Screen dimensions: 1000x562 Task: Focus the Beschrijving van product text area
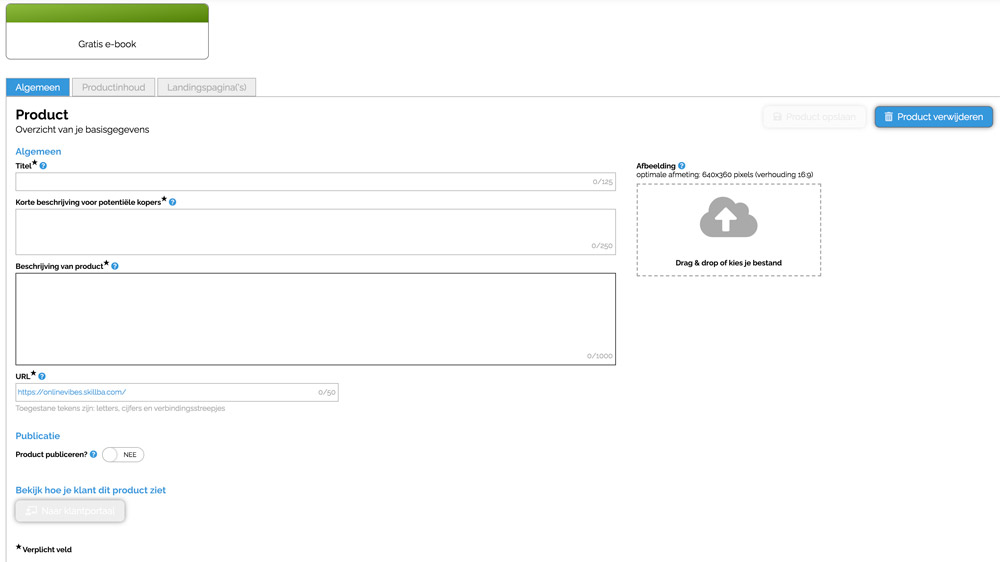(316, 319)
